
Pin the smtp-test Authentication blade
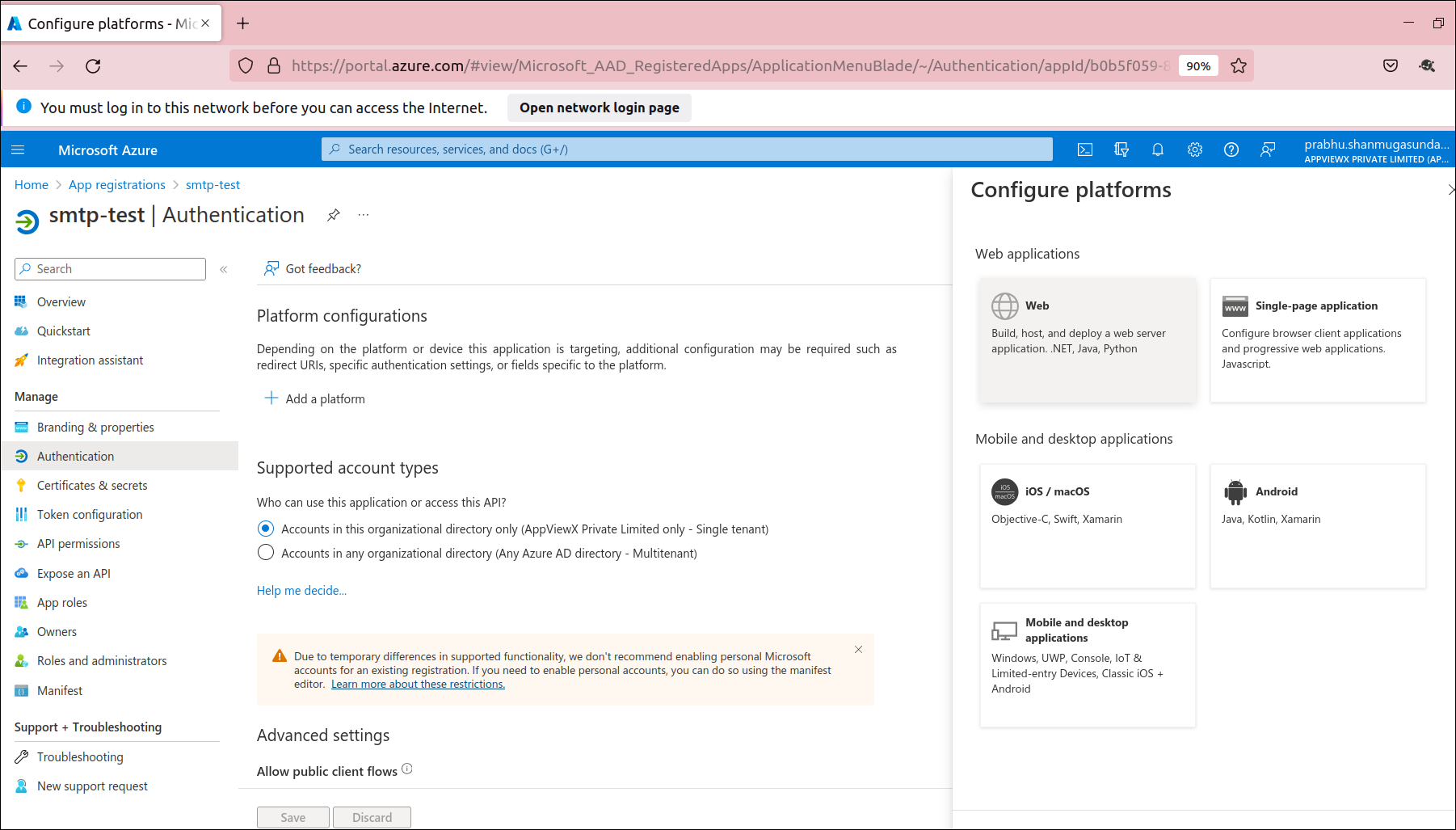point(333,215)
